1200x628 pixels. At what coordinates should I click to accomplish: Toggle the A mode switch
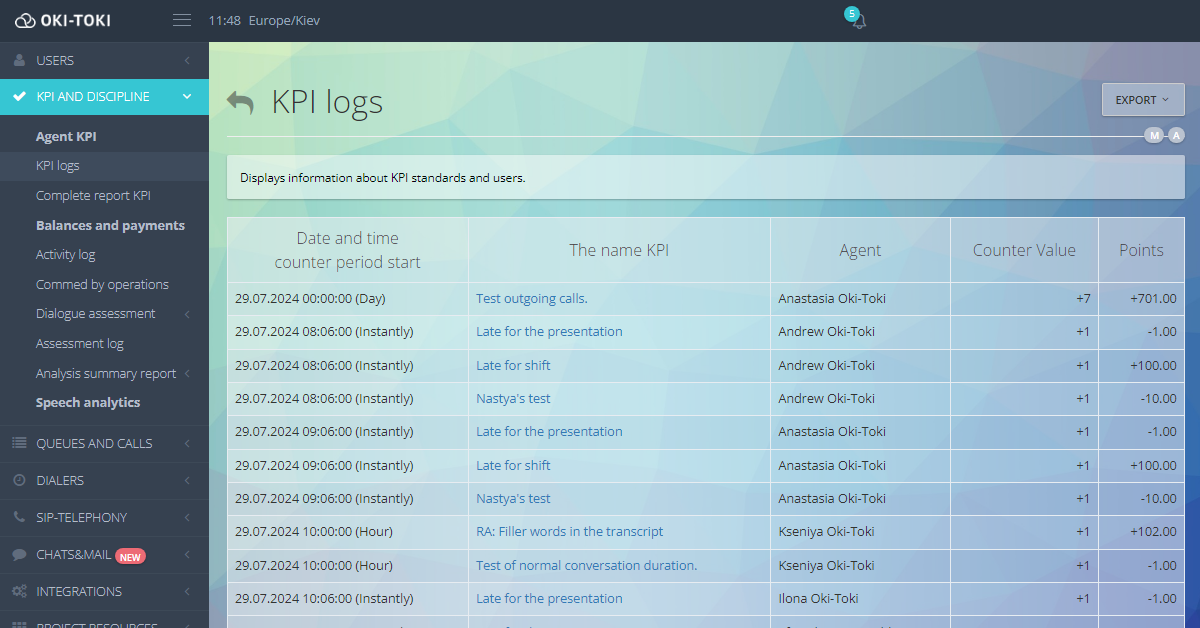(1176, 136)
